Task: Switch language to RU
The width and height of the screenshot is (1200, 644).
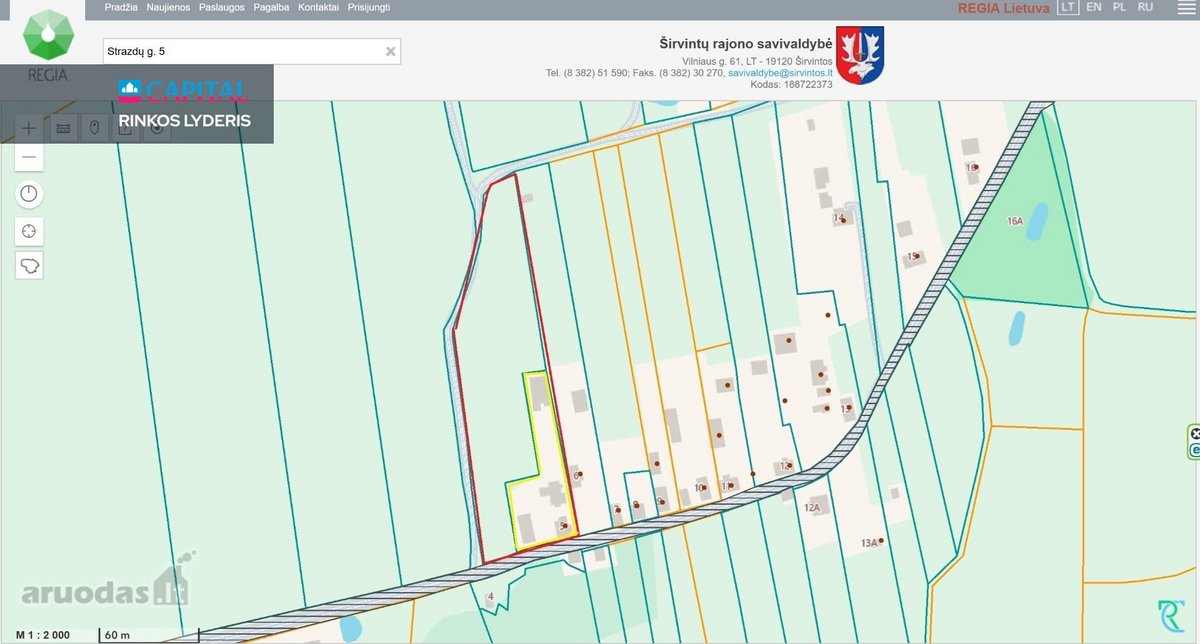Action: (1145, 7)
